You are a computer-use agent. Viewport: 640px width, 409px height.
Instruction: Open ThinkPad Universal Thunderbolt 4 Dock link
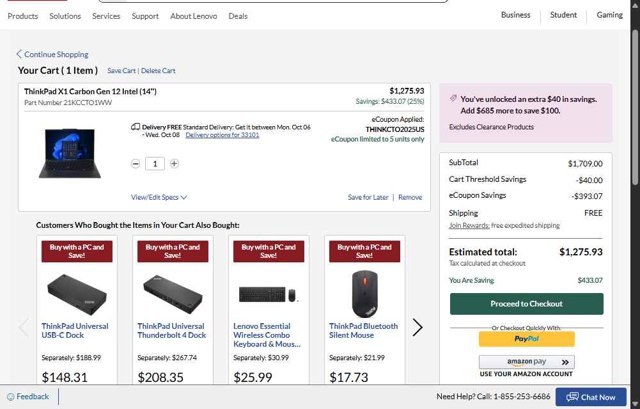coord(171,331)
